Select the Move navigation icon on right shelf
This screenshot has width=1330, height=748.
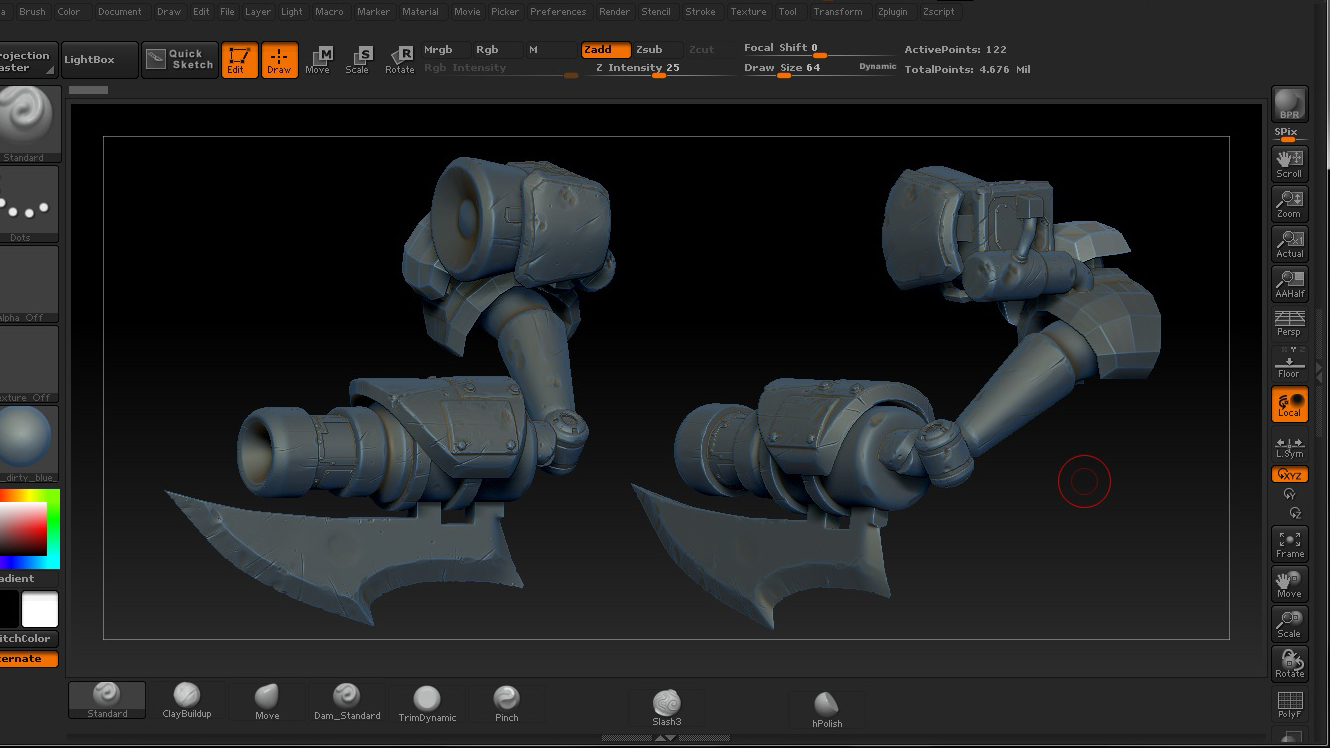pyautogui.click(x=1289, y=583)
